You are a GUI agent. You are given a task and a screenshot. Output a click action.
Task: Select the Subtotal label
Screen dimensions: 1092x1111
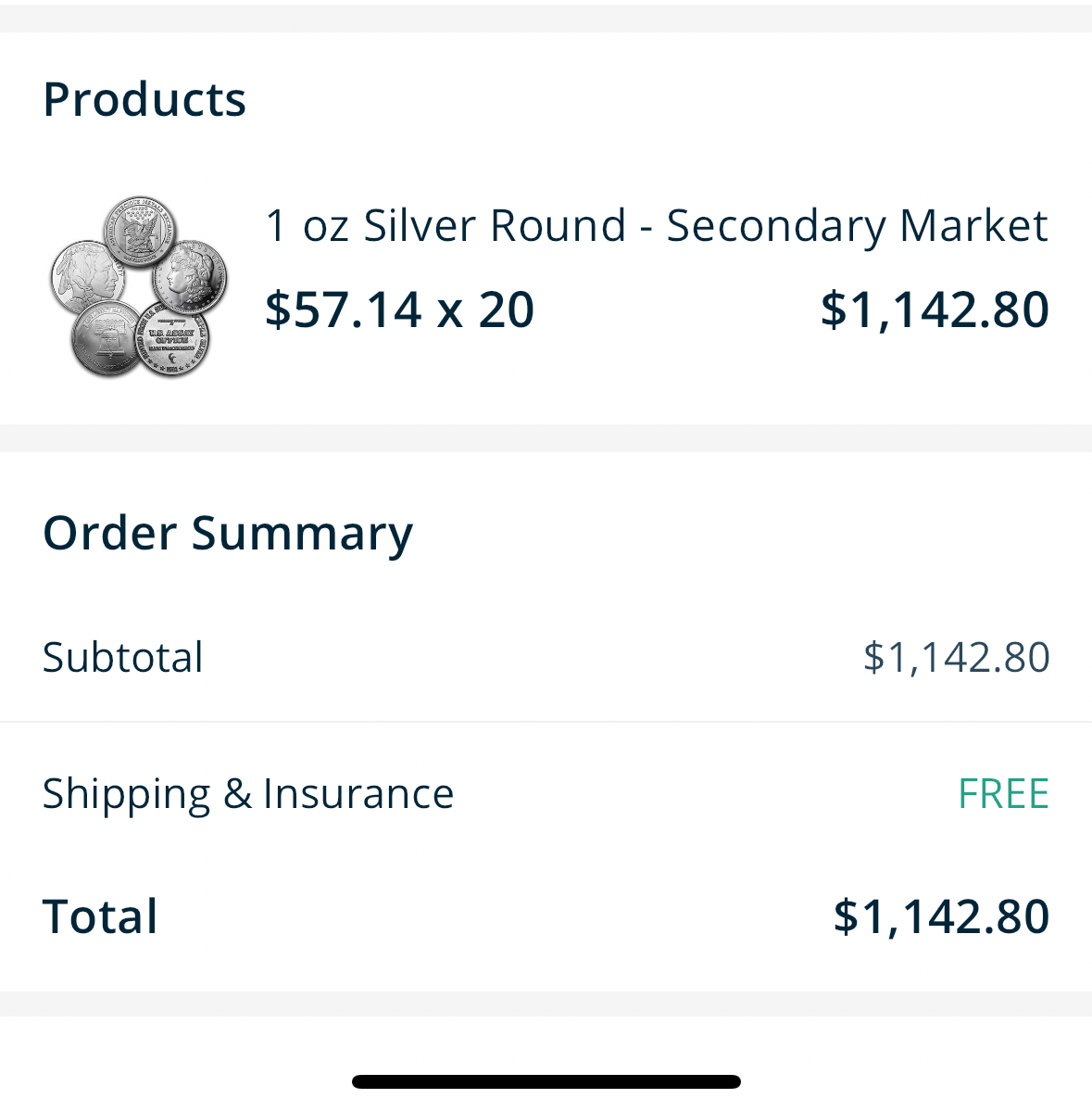(122, 658)
